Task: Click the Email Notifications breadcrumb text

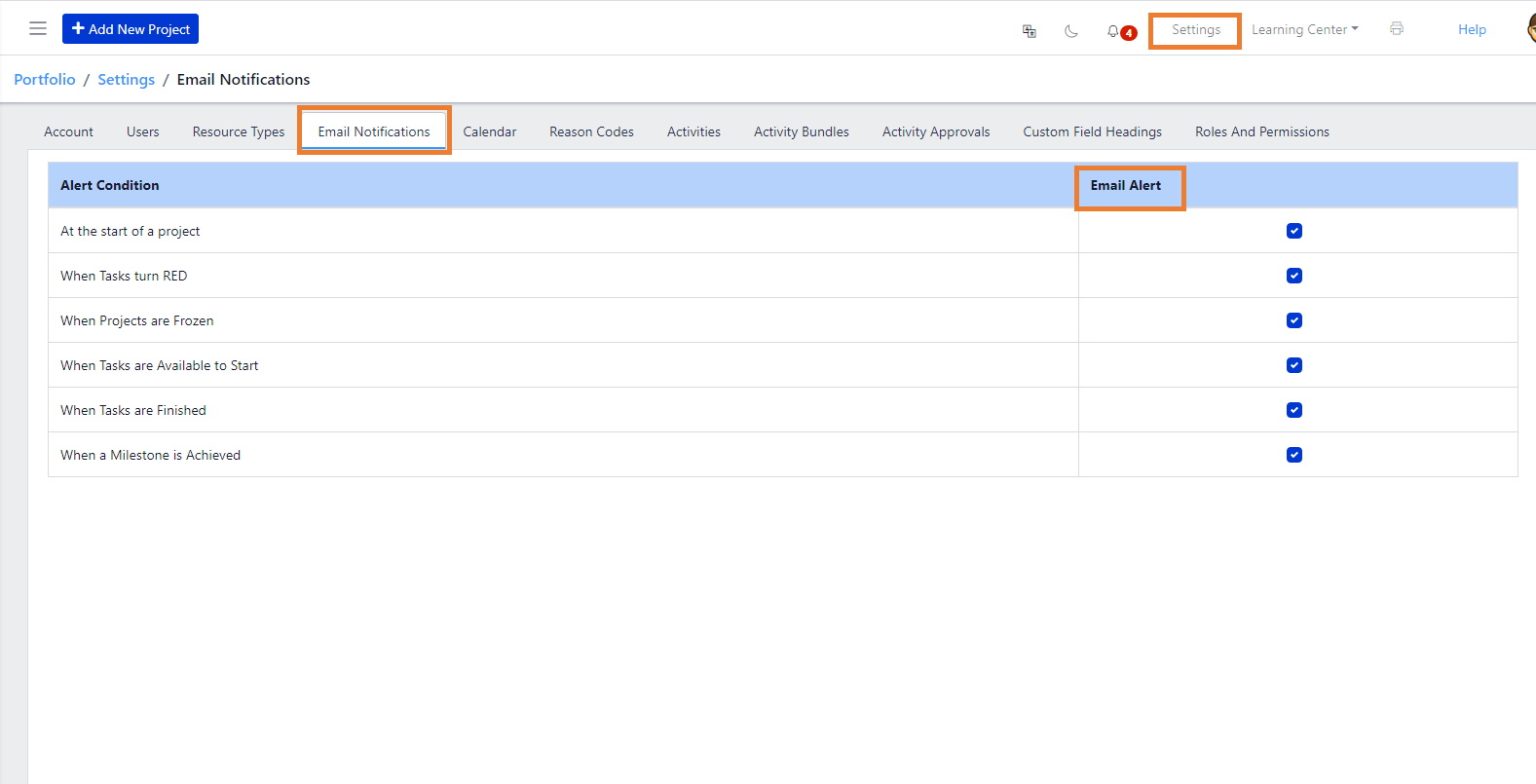Action: click(x=243, y=79)
